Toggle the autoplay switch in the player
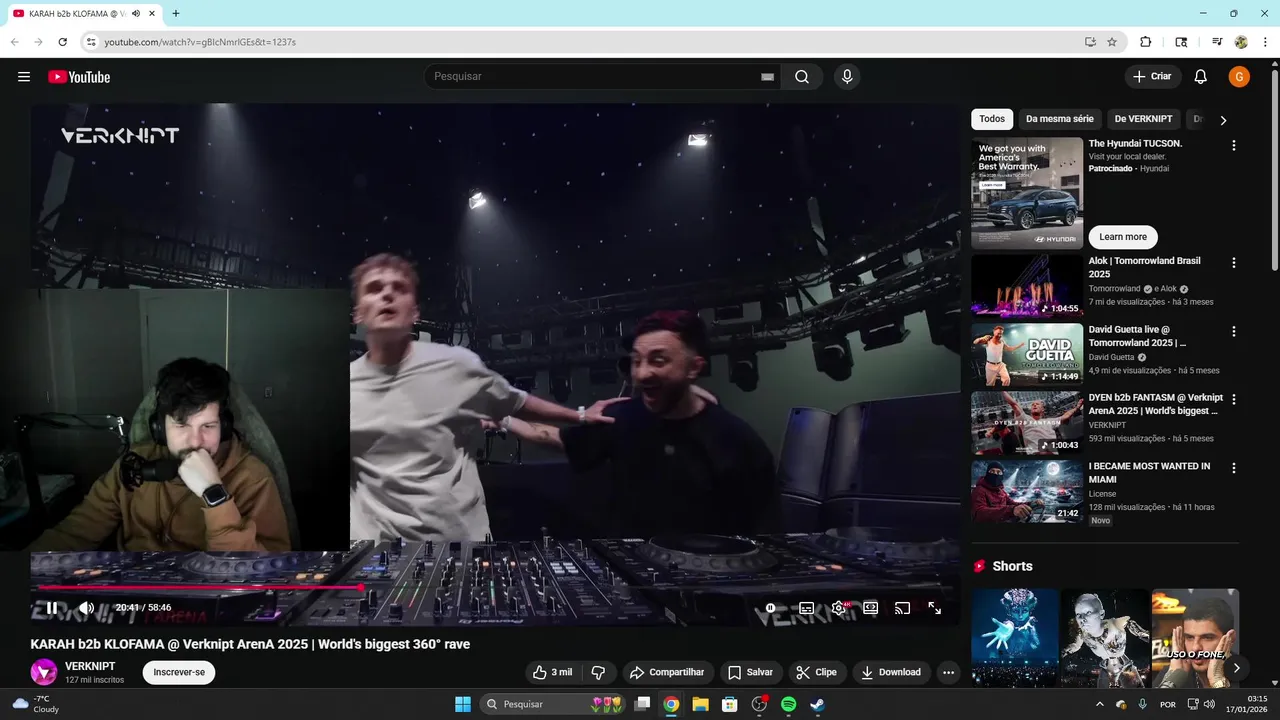 (771, 607)
